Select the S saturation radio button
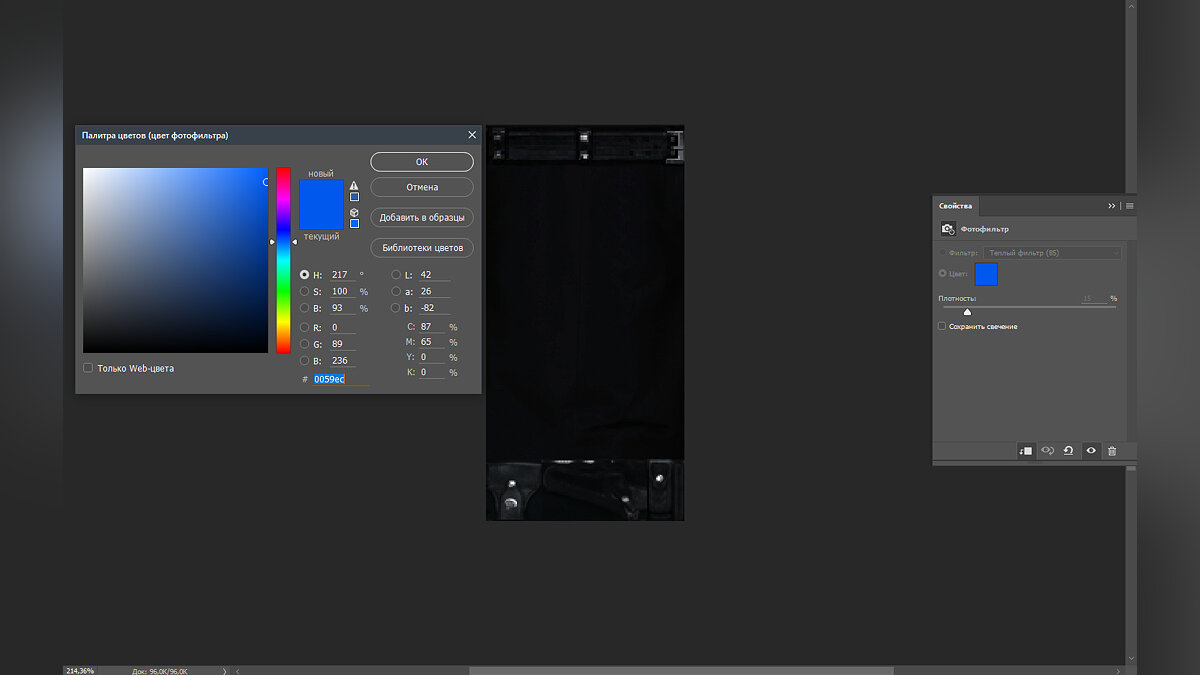The image size is (1200, 675). point(305,292)
